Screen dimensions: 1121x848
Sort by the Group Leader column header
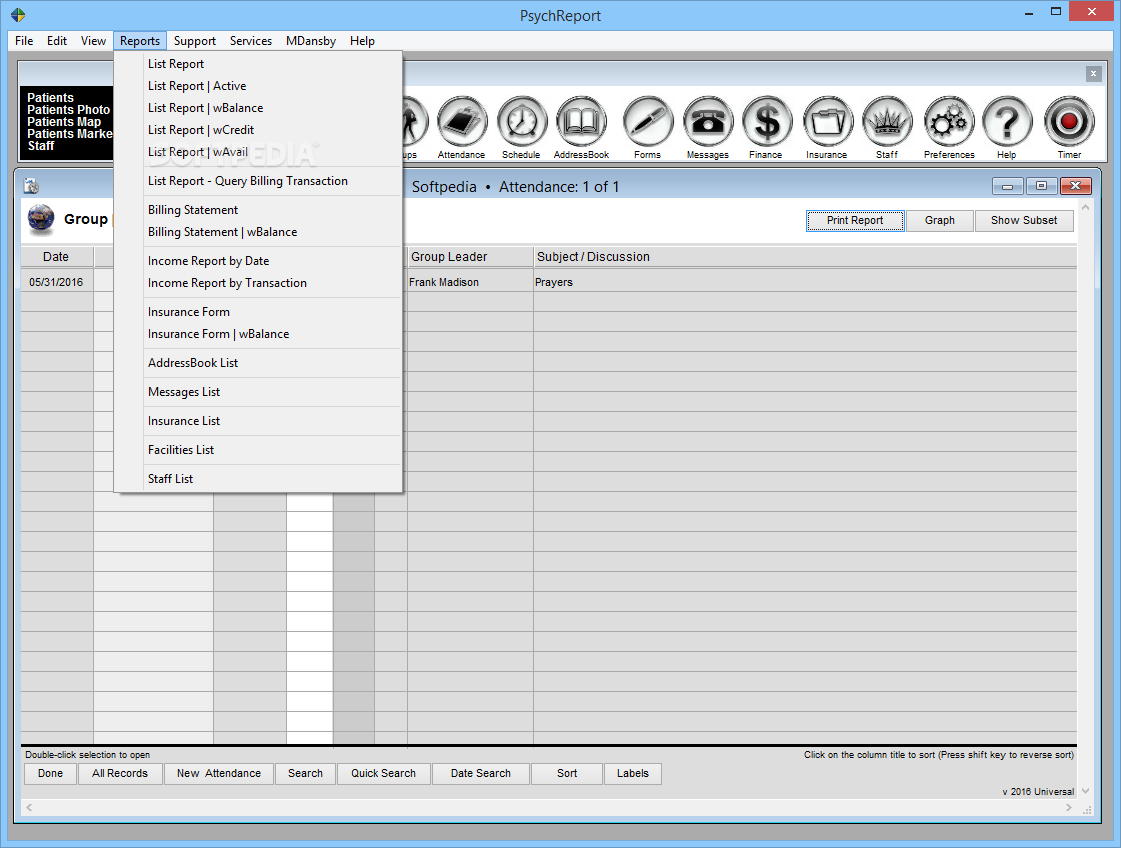(470, 257)
